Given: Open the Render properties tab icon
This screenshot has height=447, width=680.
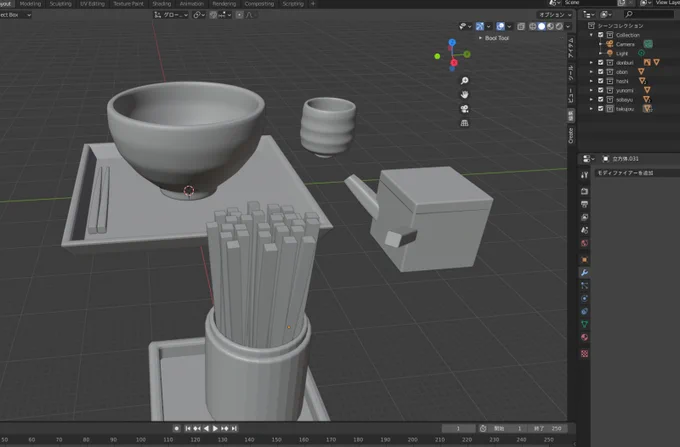Looking at the screenshot, I should (x=585, y=191).
